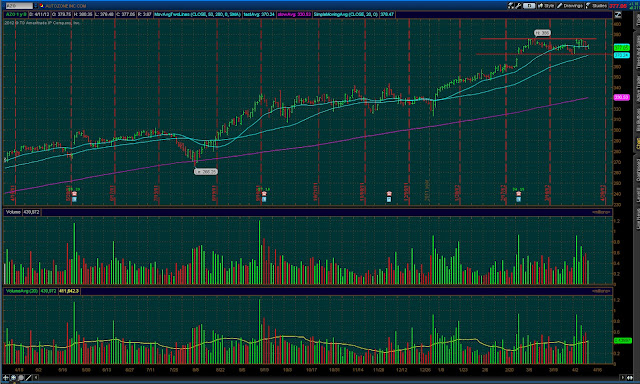The width and height of the screenshot is (640, 384).
Task: Collapse bottom toolbar with left arrow
Action: (x=36, y=378)
